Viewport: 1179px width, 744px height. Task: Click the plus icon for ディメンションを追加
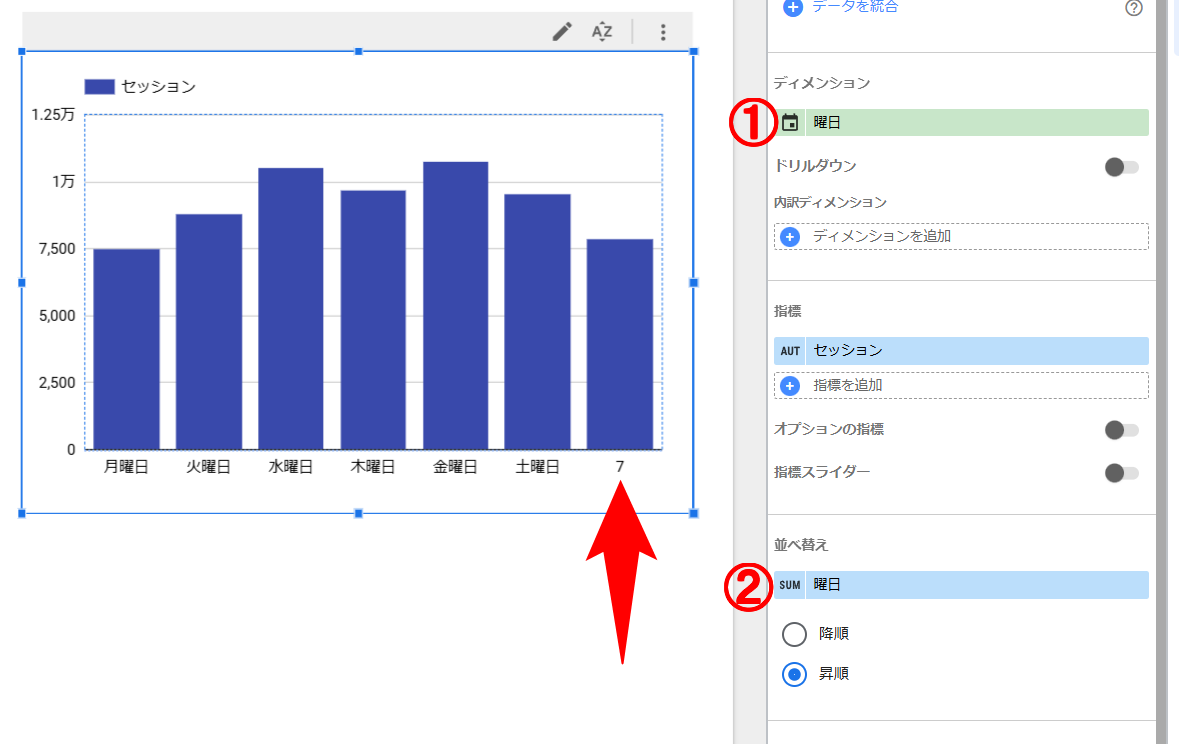790,237
